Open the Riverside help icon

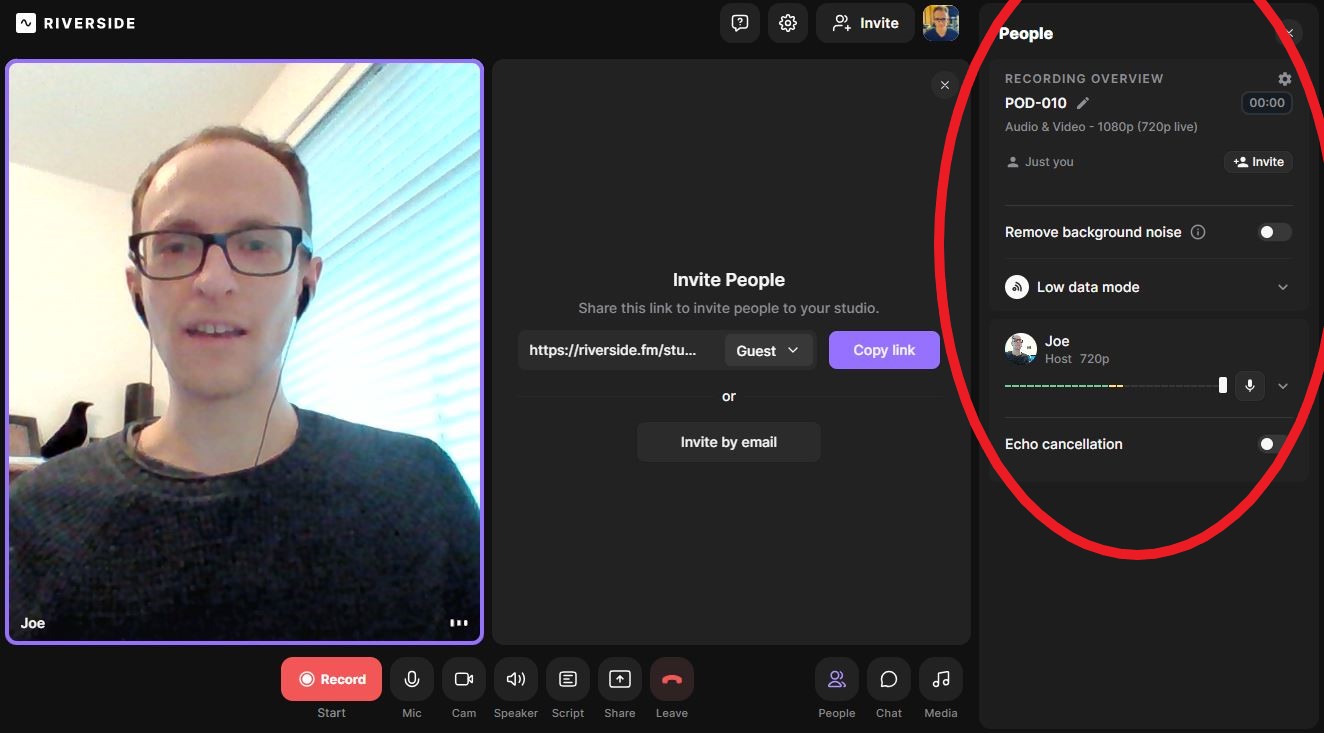(x=739, y=22)
